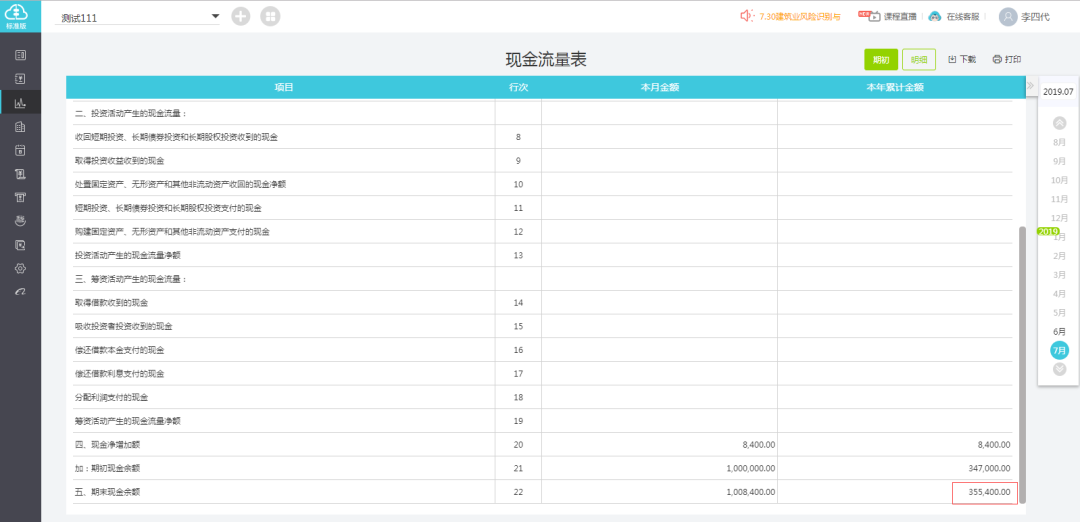Click the red speaker announcement icon
The width and height of the screenshot is (1080, 522).
coord(747,16)
